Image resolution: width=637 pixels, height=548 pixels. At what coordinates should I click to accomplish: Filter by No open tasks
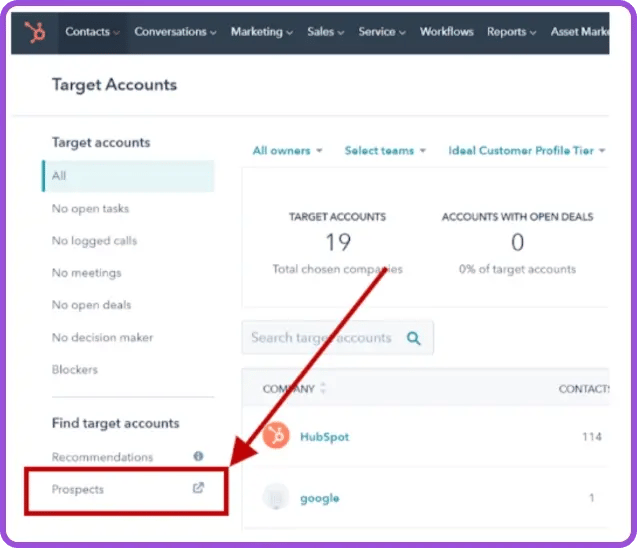click(x=90, y=208)
